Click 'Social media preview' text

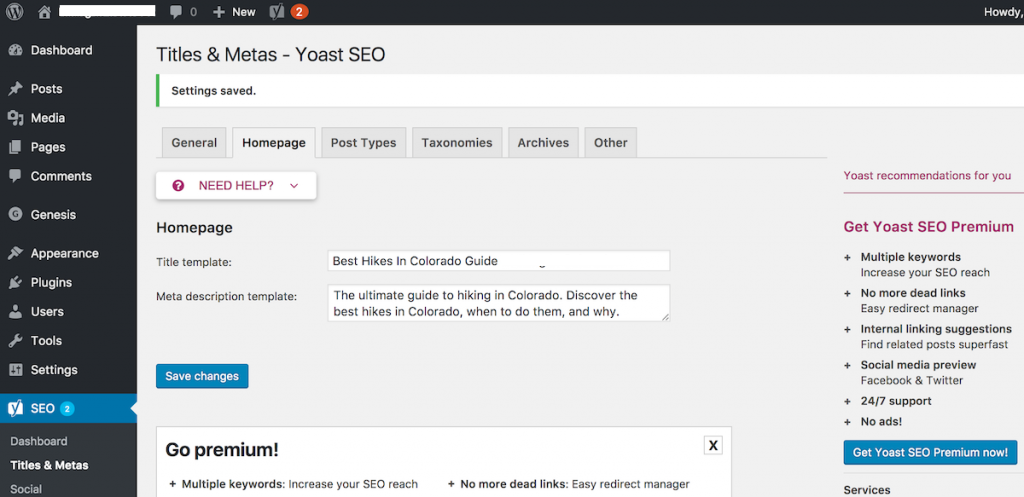click(918, 365)
